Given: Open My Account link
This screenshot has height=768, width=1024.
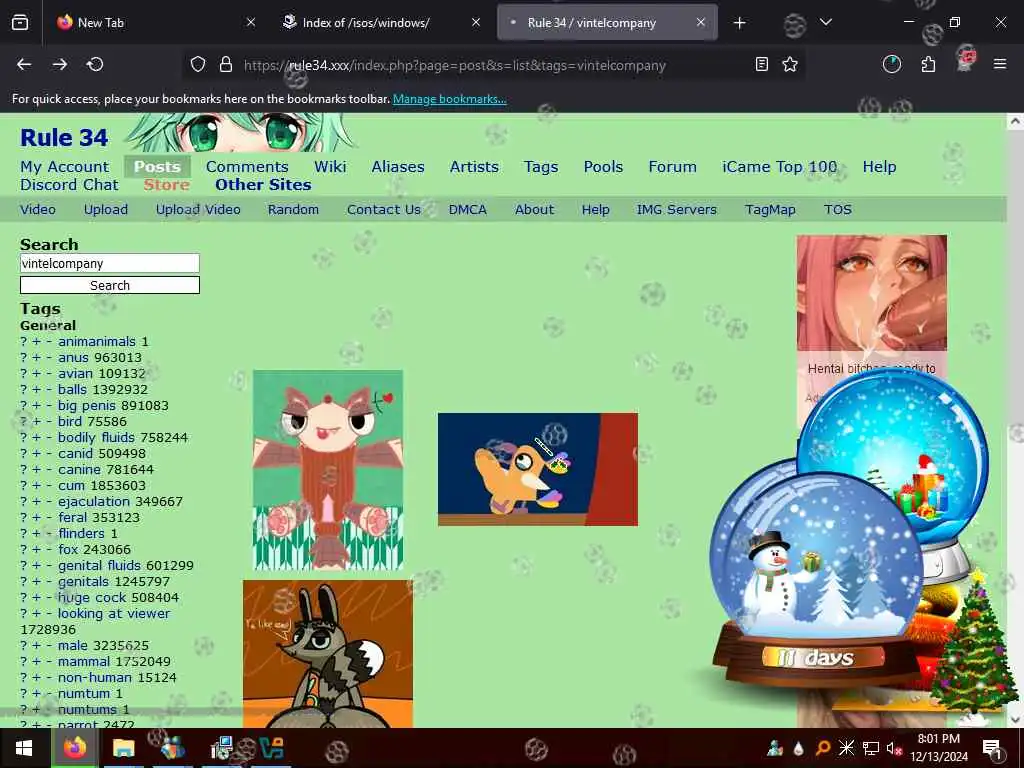Looking at the screenshot, I should [x=65, y=167].
